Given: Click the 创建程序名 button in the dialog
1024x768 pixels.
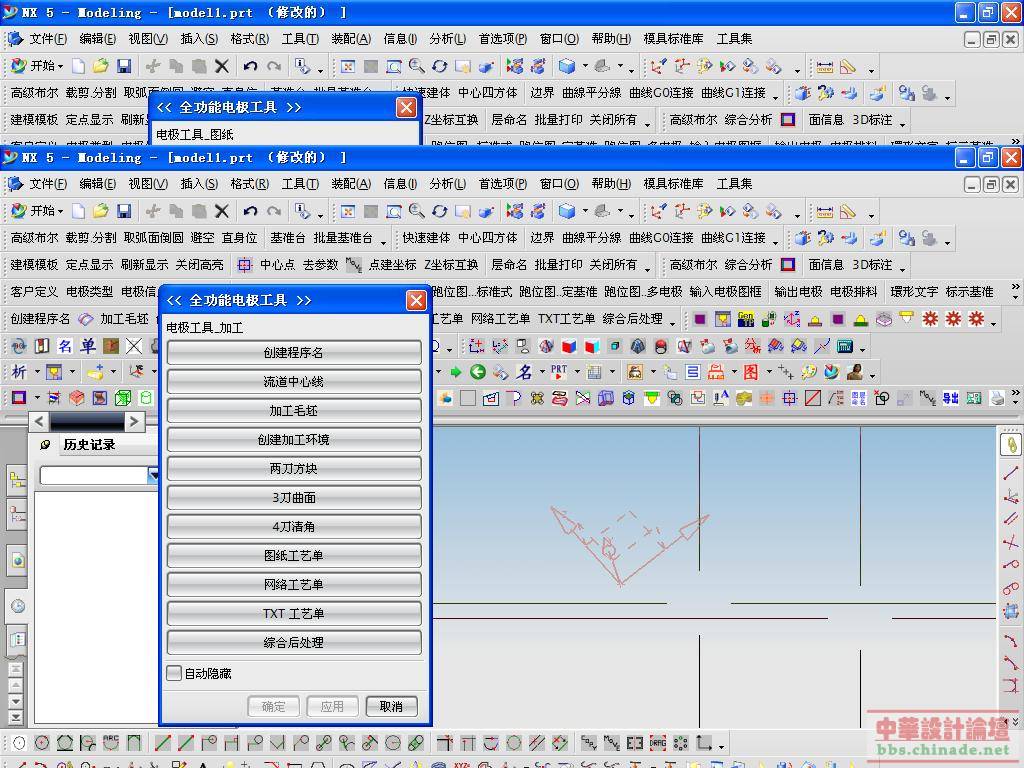Looking at the screenshot, I should [294, 353].
